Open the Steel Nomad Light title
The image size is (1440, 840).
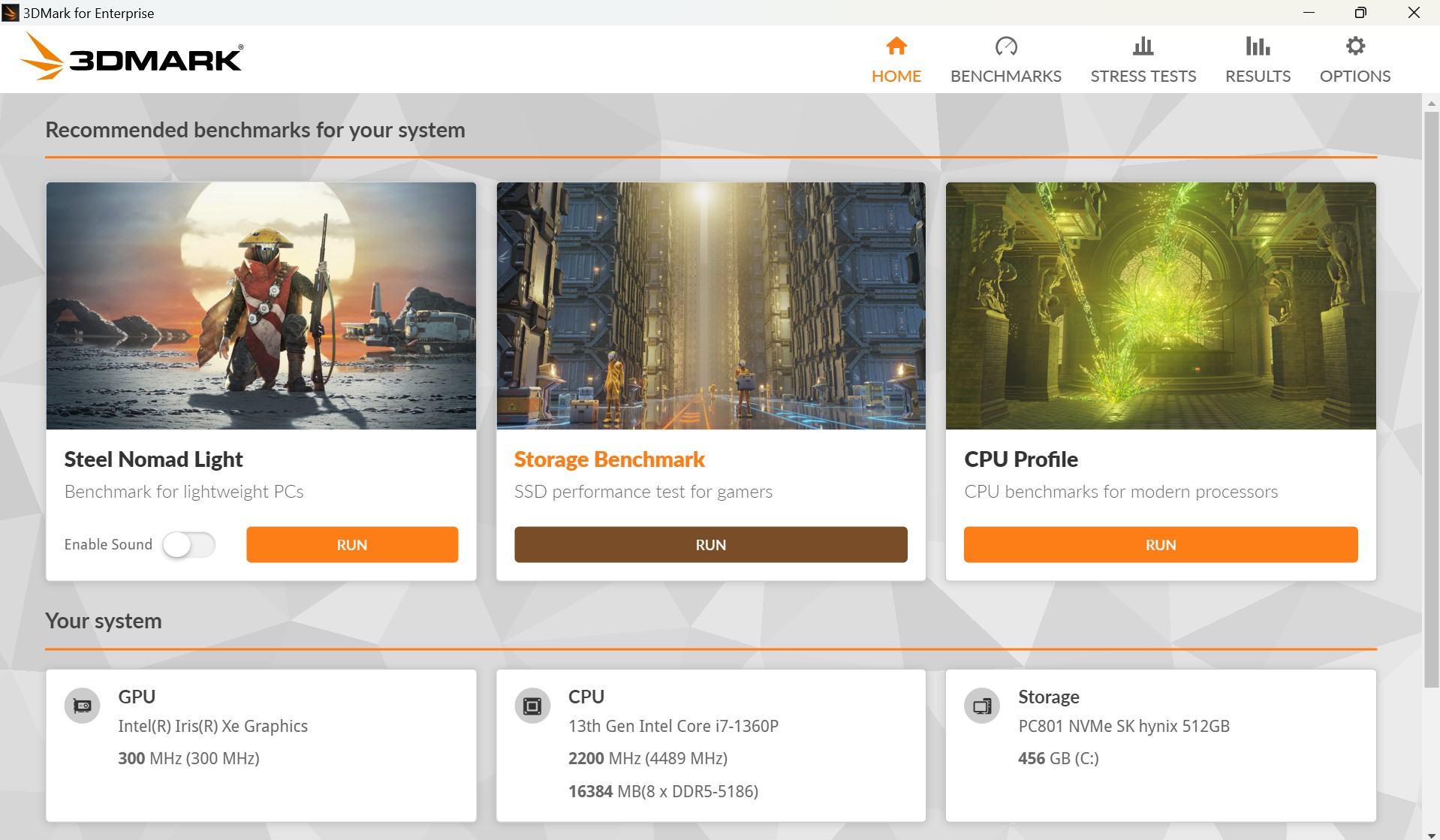click(x=154, y=459)
